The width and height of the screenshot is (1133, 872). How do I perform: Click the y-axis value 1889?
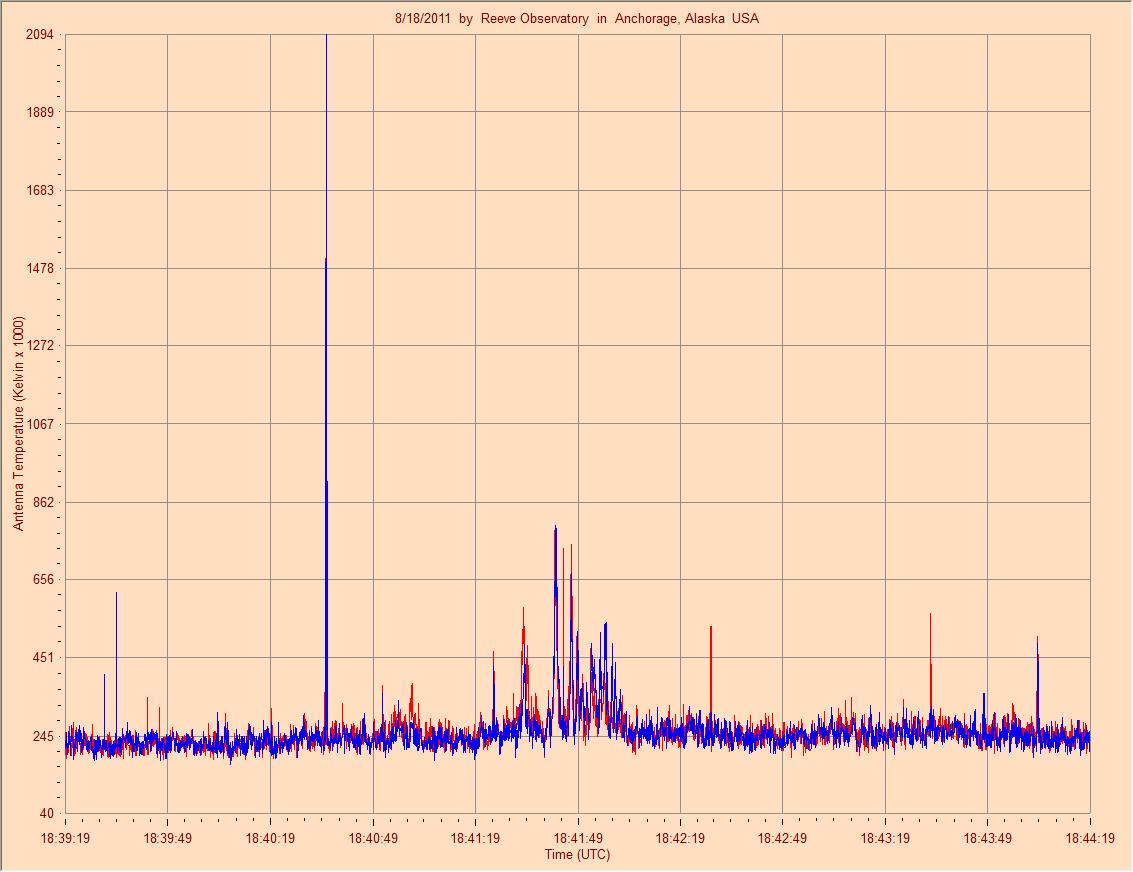(40, 112)
